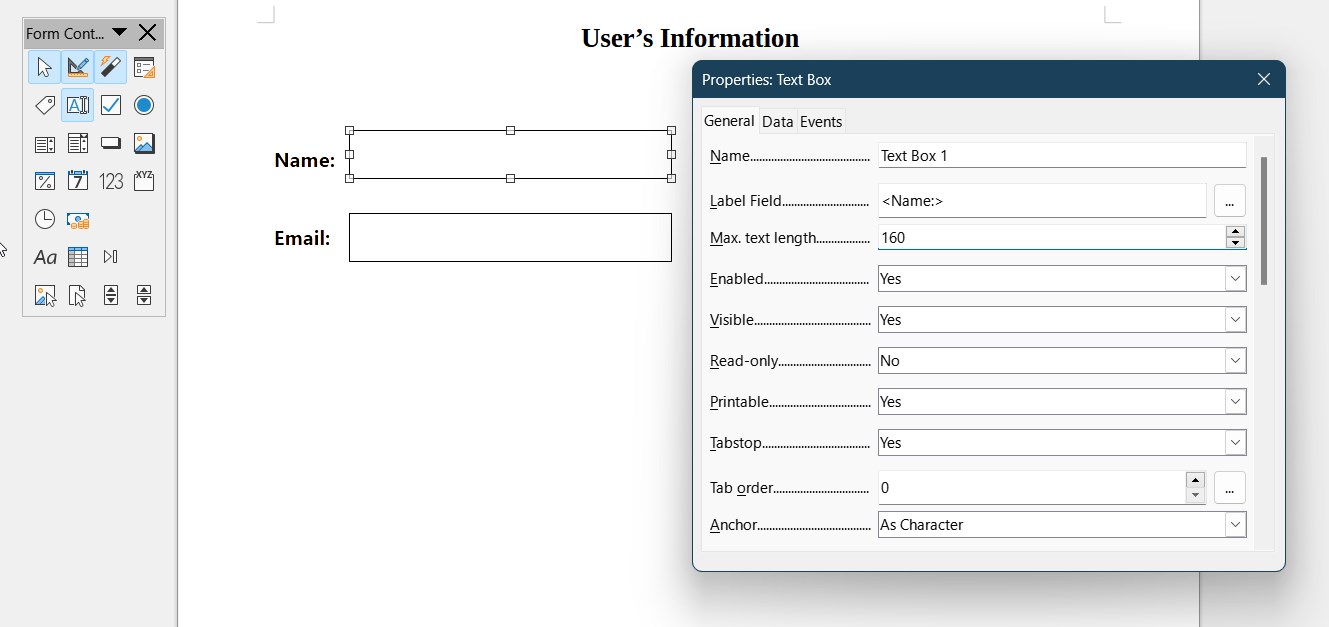Expand the Anchor dropdown

point(1236,525)
